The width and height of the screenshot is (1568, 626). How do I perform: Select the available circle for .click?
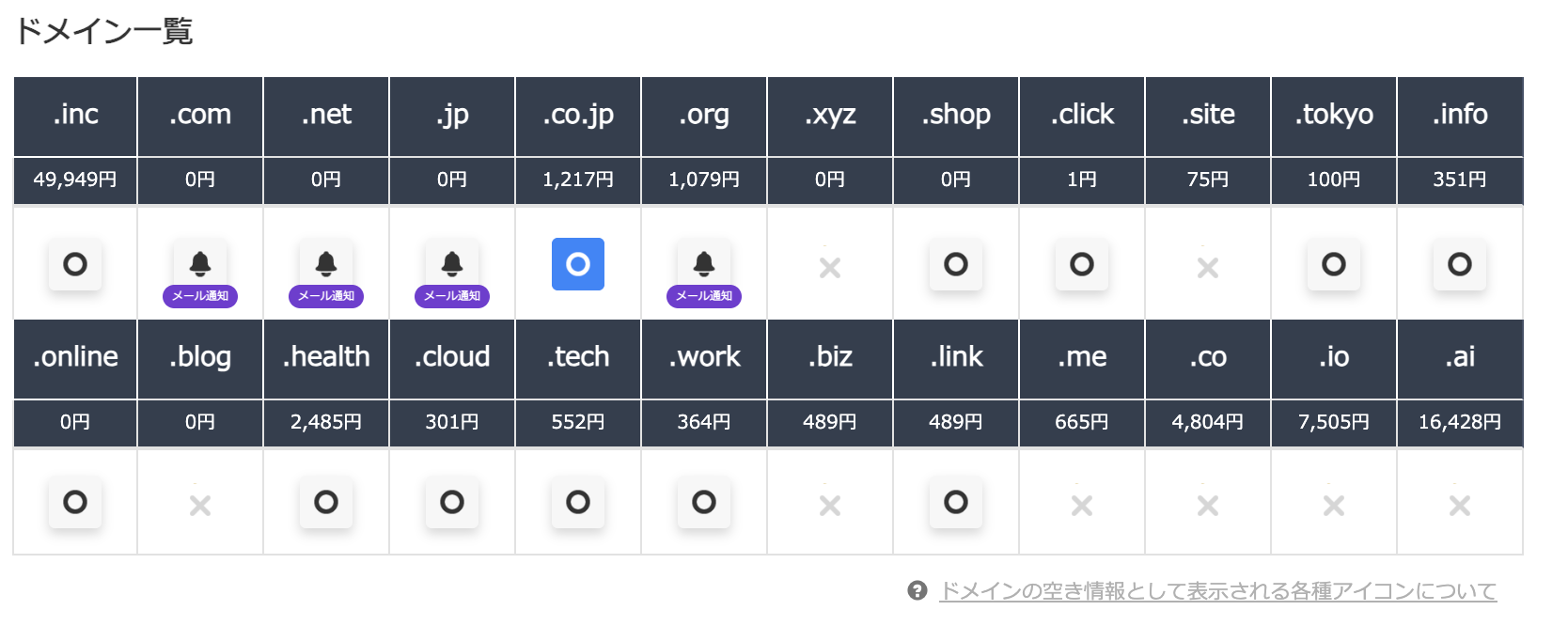(1082, 264)
